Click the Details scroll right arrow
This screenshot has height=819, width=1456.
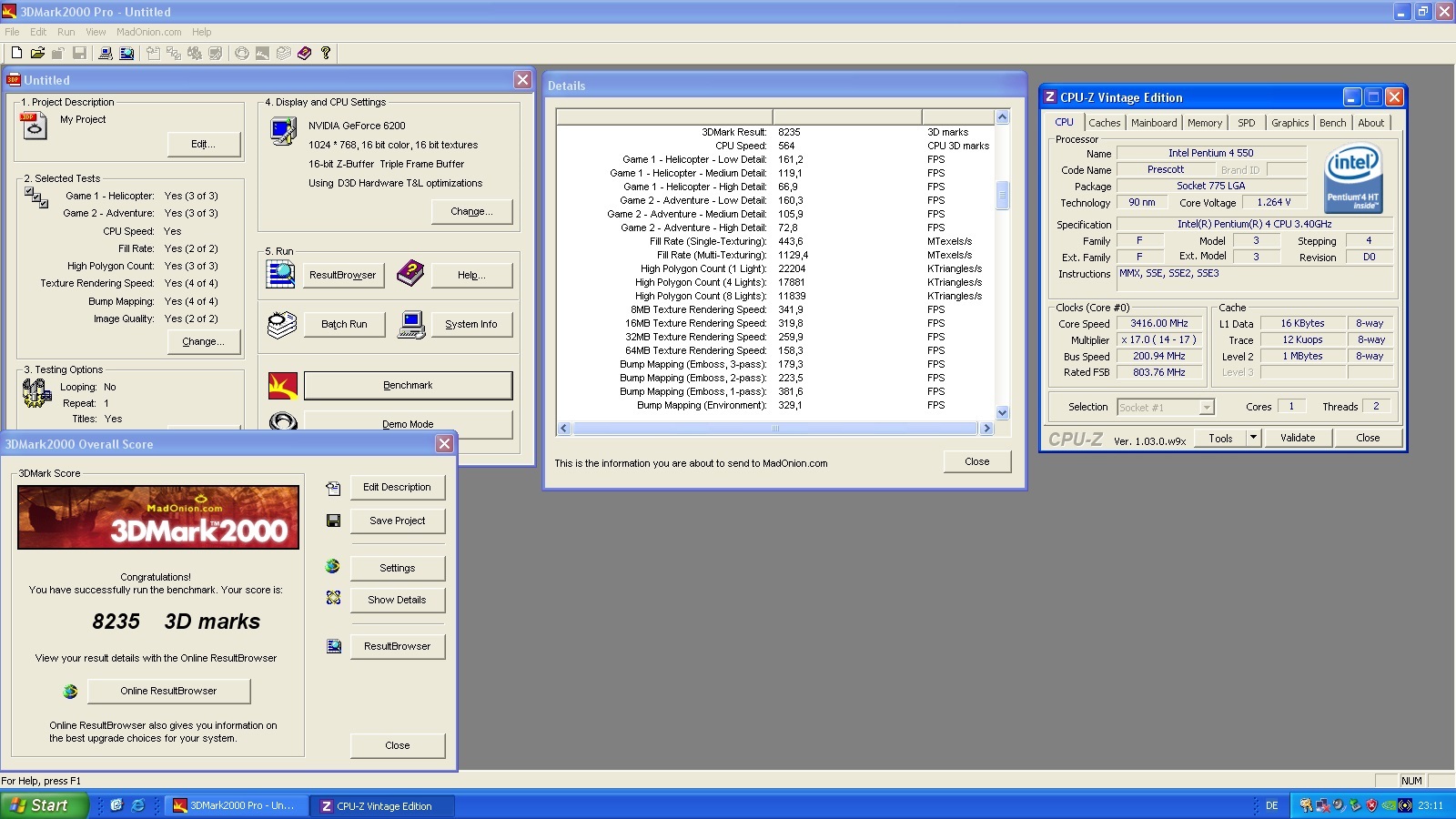tap(986, 429)
